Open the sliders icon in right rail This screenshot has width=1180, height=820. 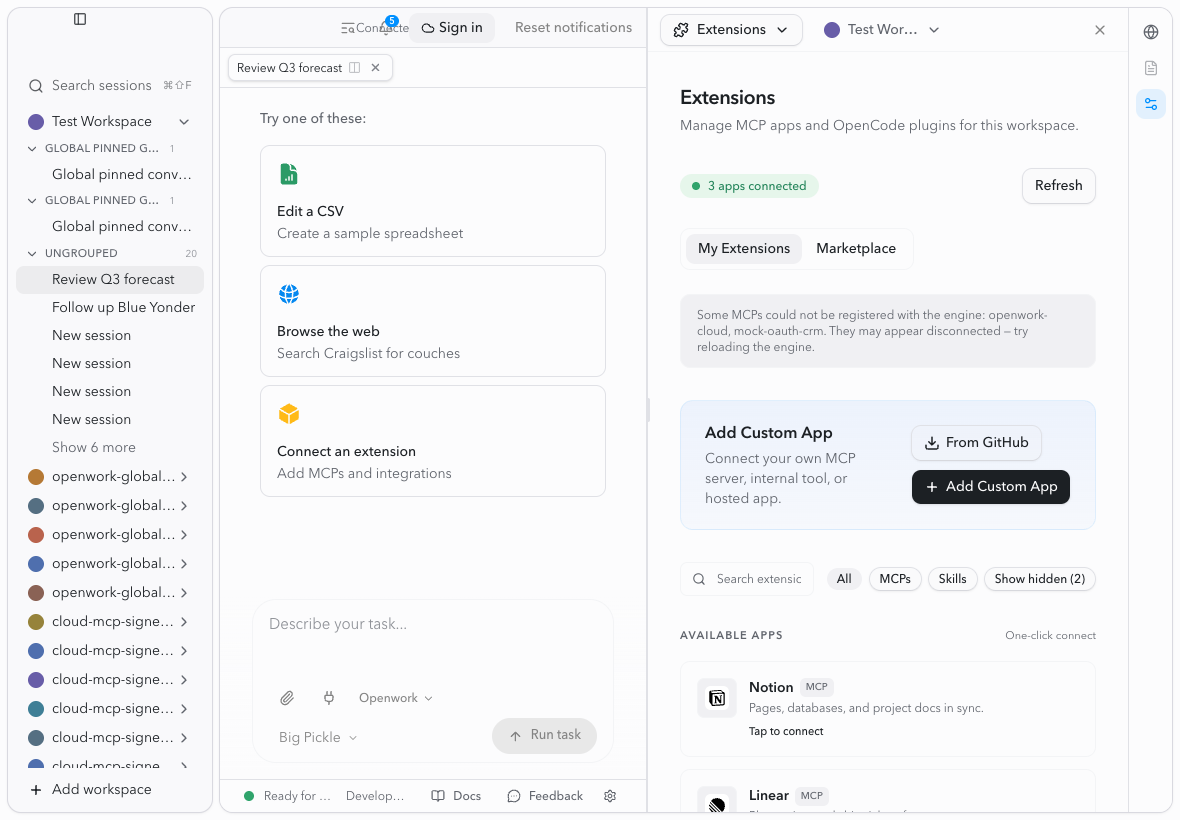(1151, 104)
